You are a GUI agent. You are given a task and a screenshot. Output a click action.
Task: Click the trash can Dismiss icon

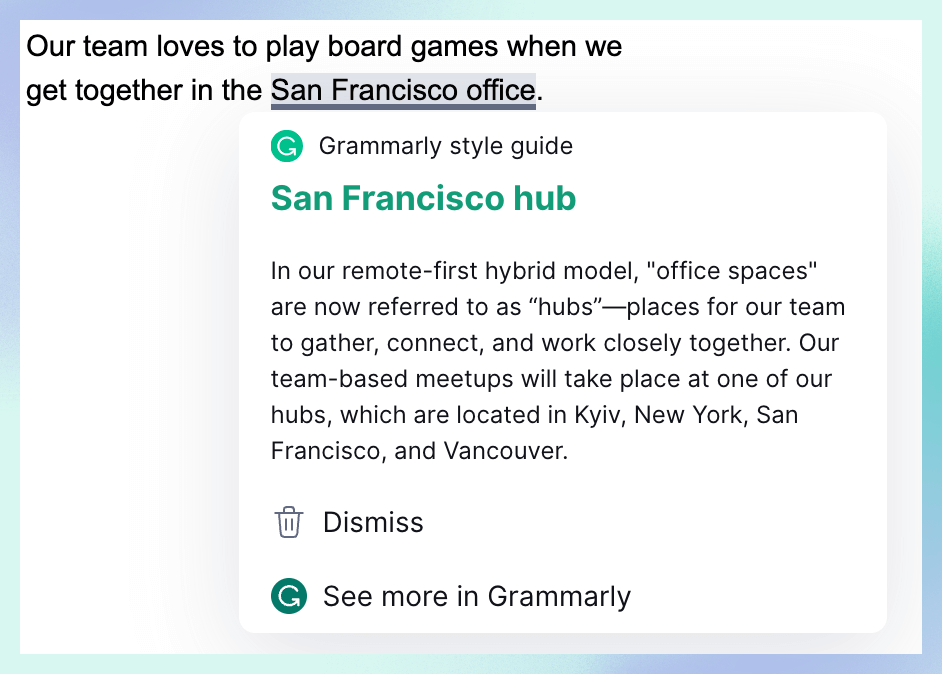click(x=288, y=522)
